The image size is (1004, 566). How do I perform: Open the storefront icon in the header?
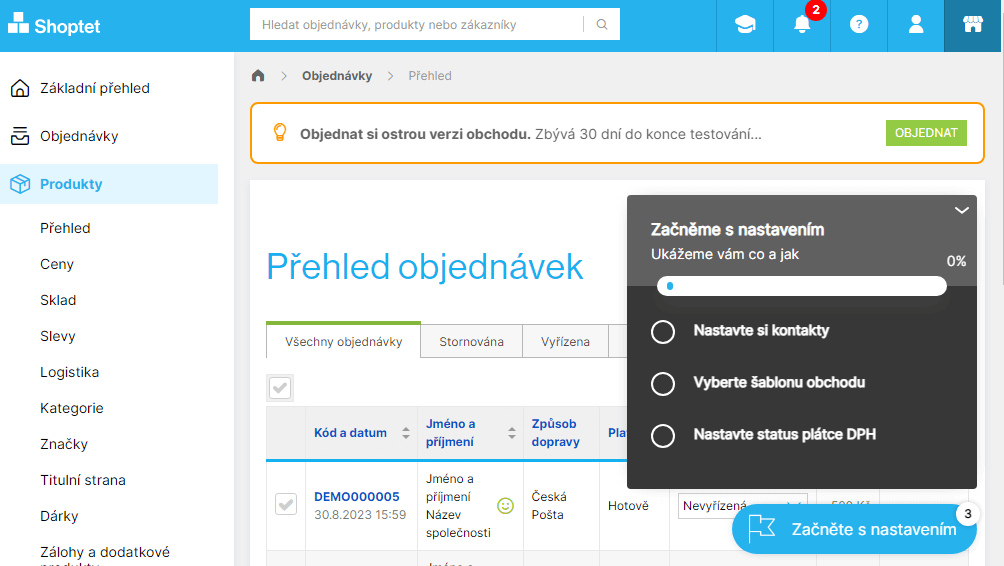coord(973,25)
